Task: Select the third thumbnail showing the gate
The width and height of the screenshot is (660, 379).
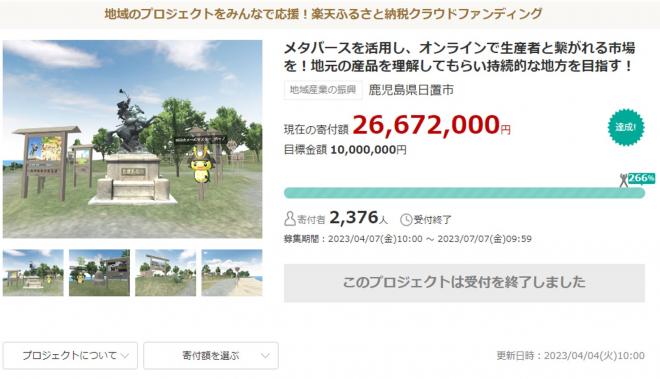Action: pyautogui.click(x=165, y=272)
